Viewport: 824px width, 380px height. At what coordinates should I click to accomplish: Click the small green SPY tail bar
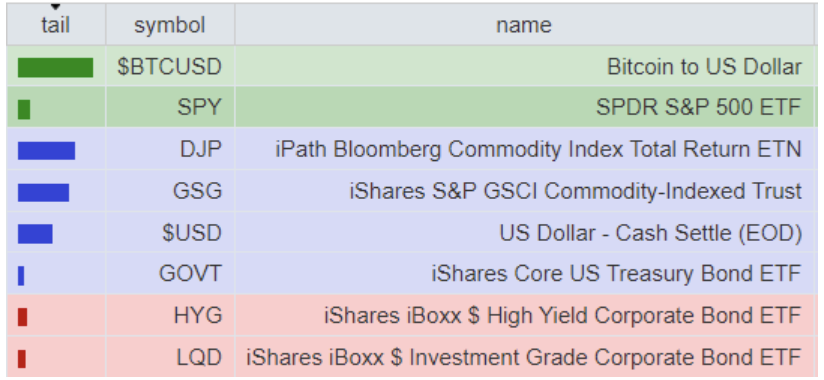click(24, 109)
